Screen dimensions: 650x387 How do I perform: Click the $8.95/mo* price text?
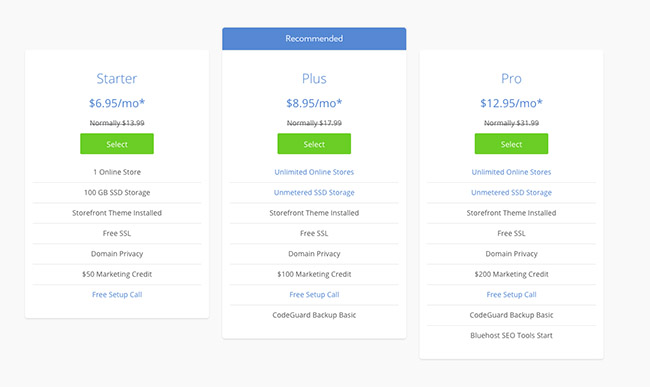tap(314, 103)
